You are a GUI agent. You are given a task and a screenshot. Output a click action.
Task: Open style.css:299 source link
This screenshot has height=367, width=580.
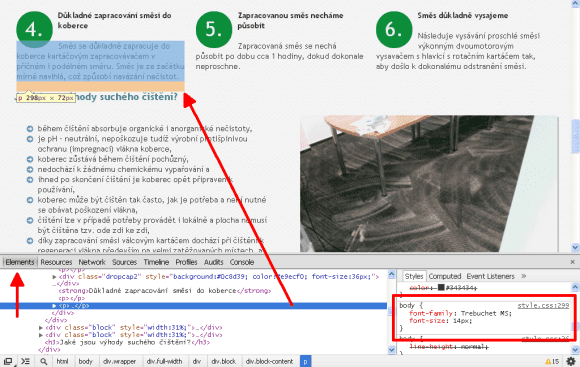pos(543,306)
